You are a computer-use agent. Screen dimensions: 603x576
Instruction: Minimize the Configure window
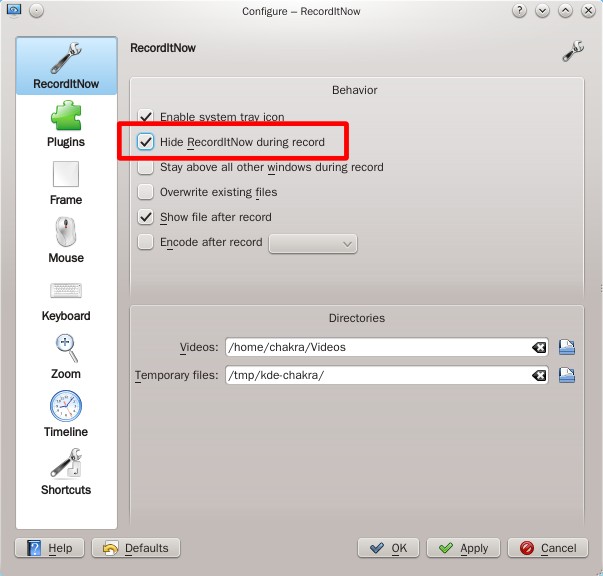pos(542,11)
